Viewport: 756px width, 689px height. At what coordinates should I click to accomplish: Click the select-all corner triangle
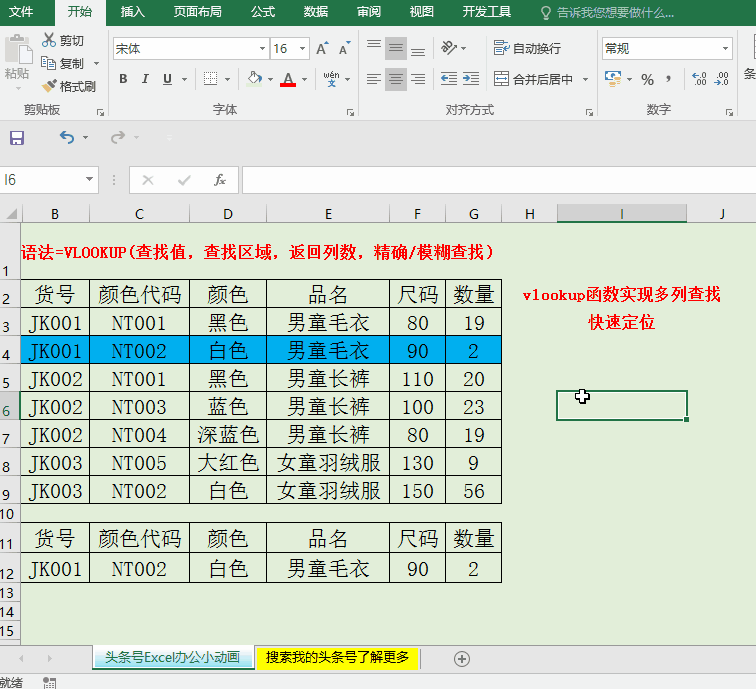(11, 214)
